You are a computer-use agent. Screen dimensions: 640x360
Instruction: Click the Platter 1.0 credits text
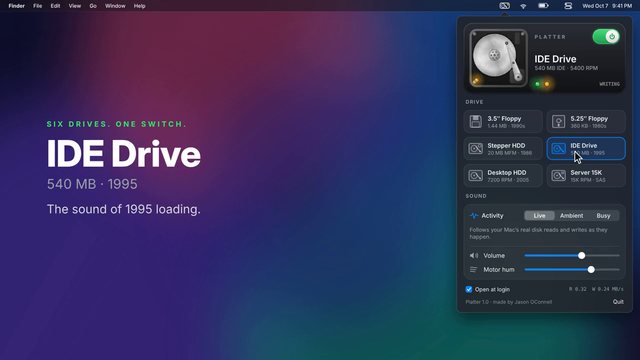click(x=509, y=302)
